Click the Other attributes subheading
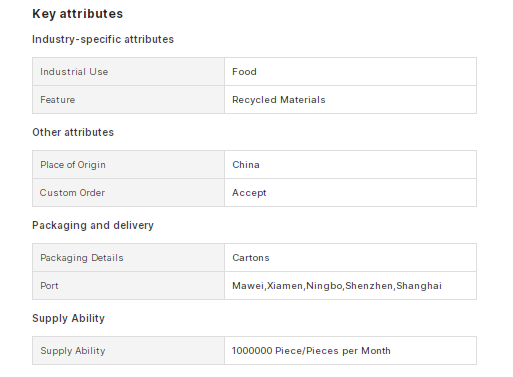This screenshot has width=513, height=377. click(73, 132)
